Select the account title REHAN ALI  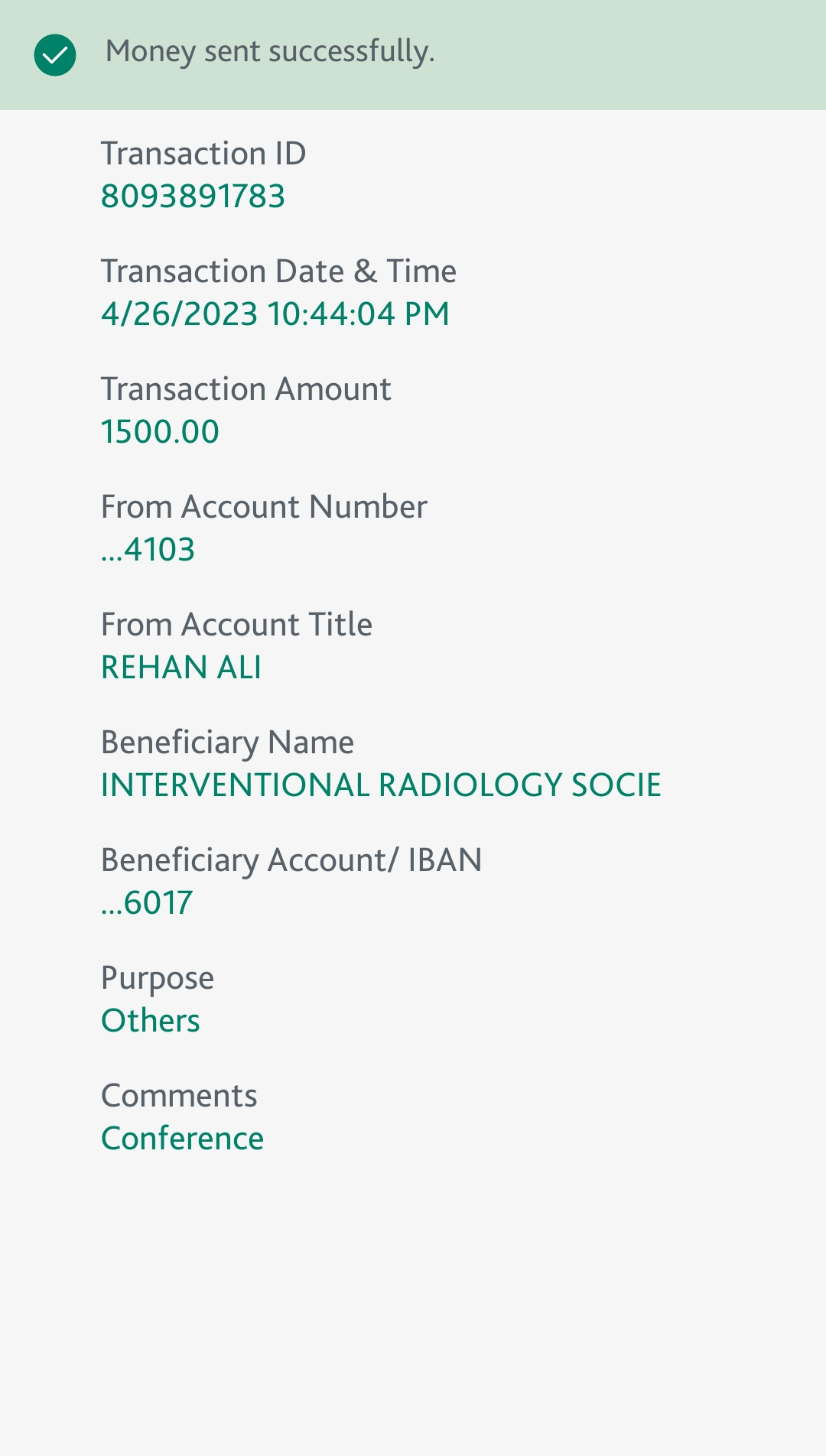[181, 668]
